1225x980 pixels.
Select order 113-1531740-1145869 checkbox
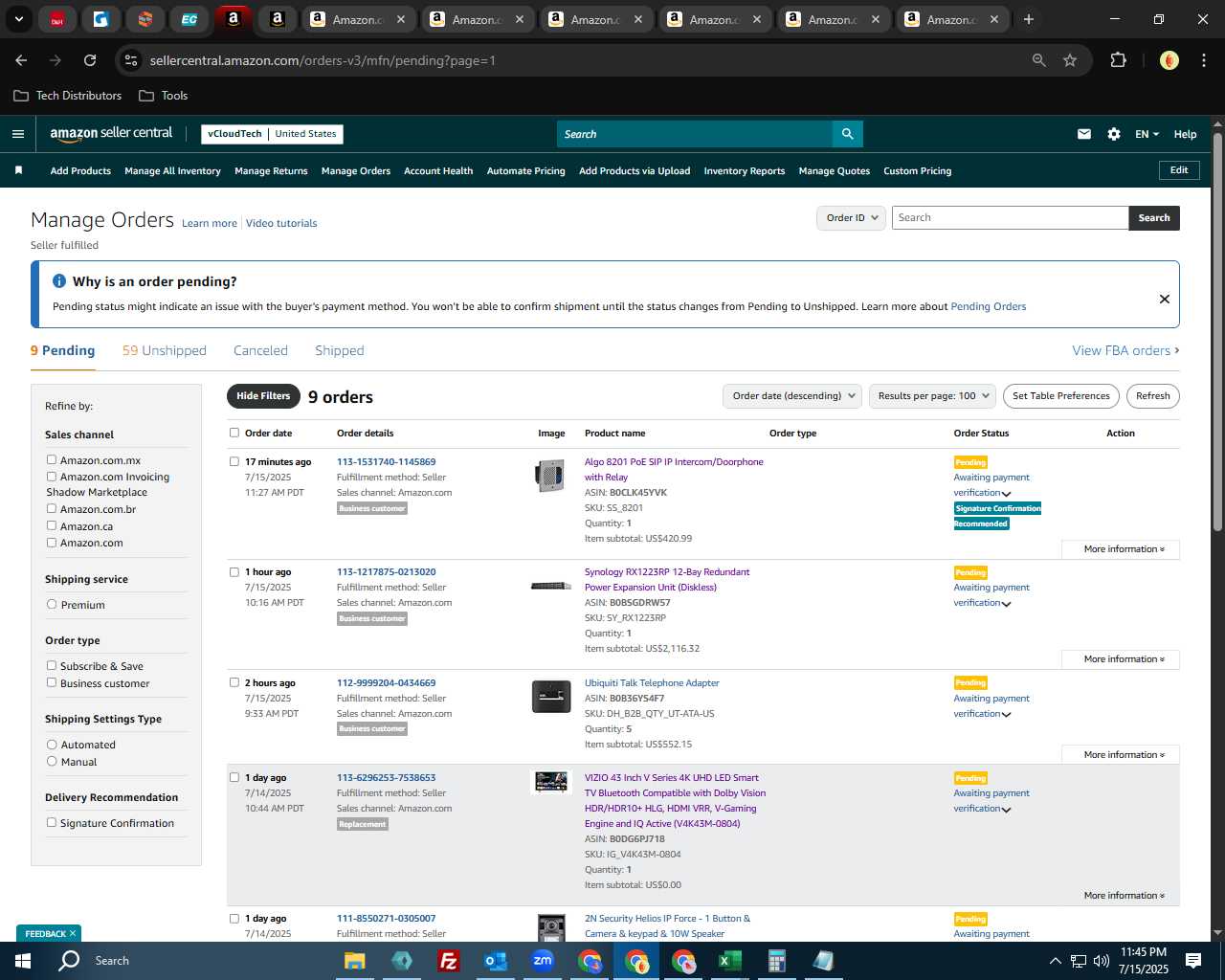point(234,461)
